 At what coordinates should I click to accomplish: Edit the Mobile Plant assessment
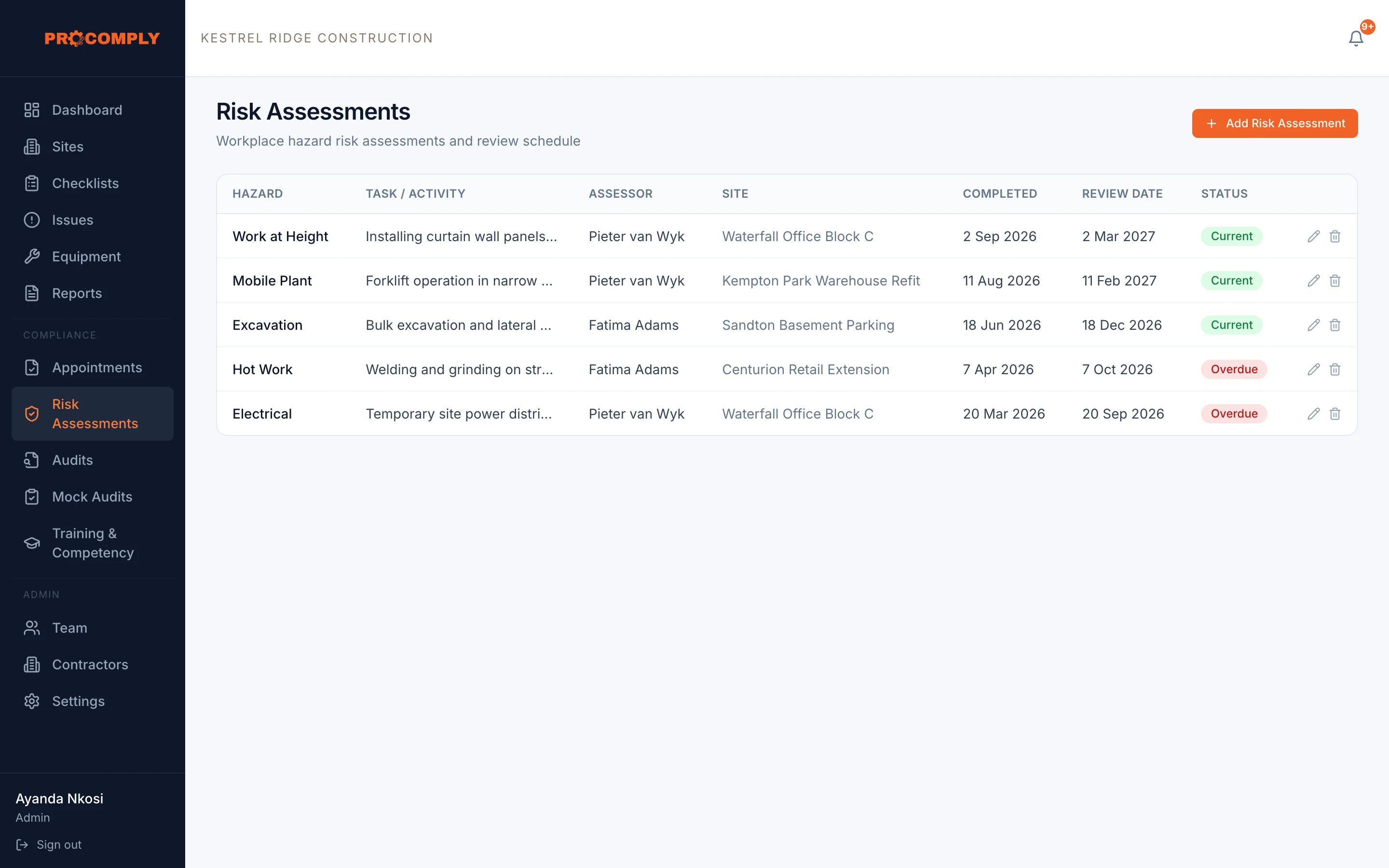coord(1313,281)
